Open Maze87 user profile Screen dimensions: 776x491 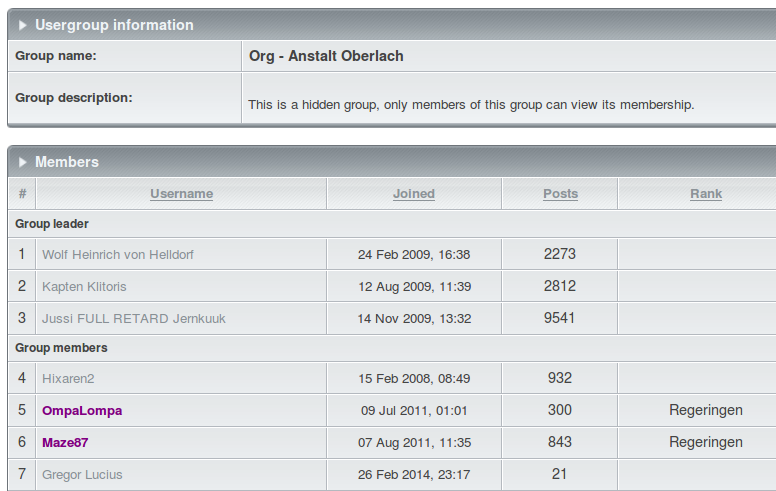65,442
